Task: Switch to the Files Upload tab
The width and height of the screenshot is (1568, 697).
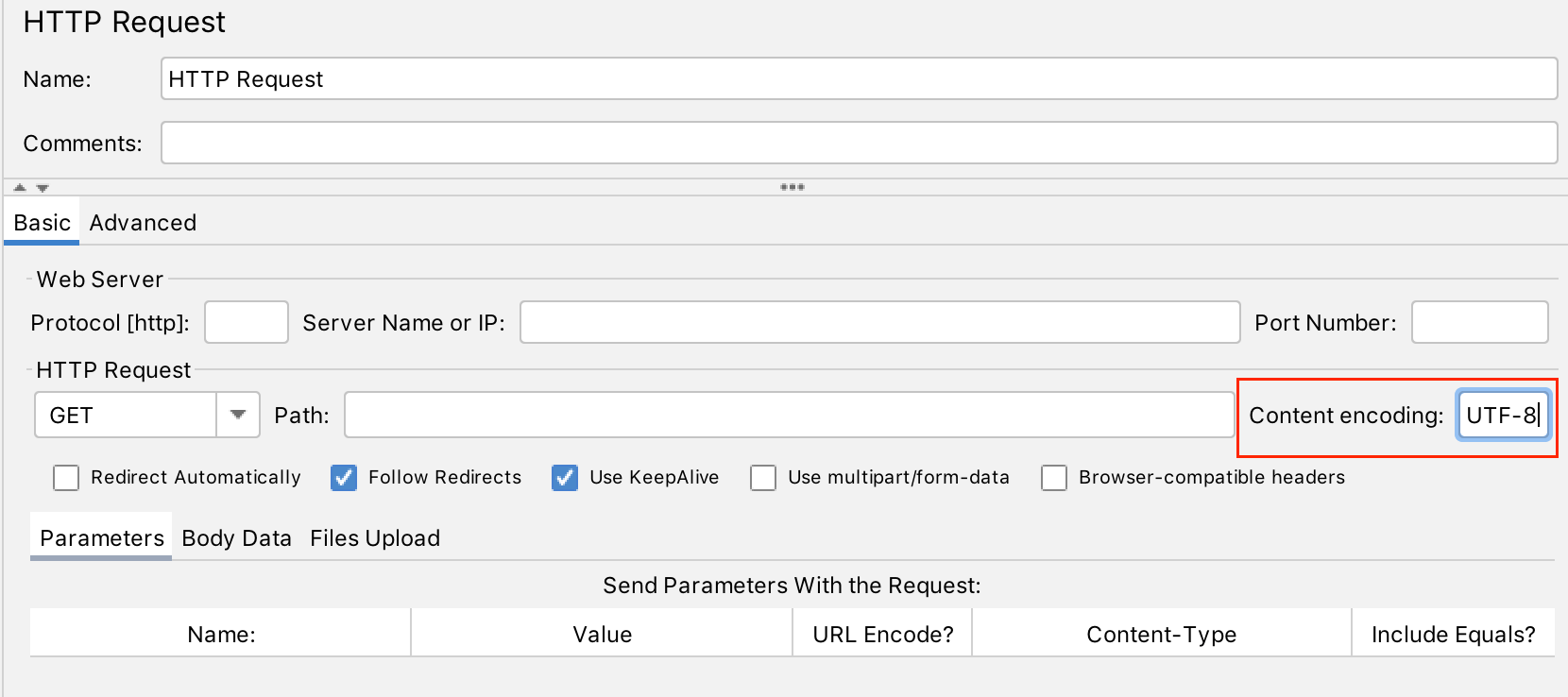Action: (375, 538)
